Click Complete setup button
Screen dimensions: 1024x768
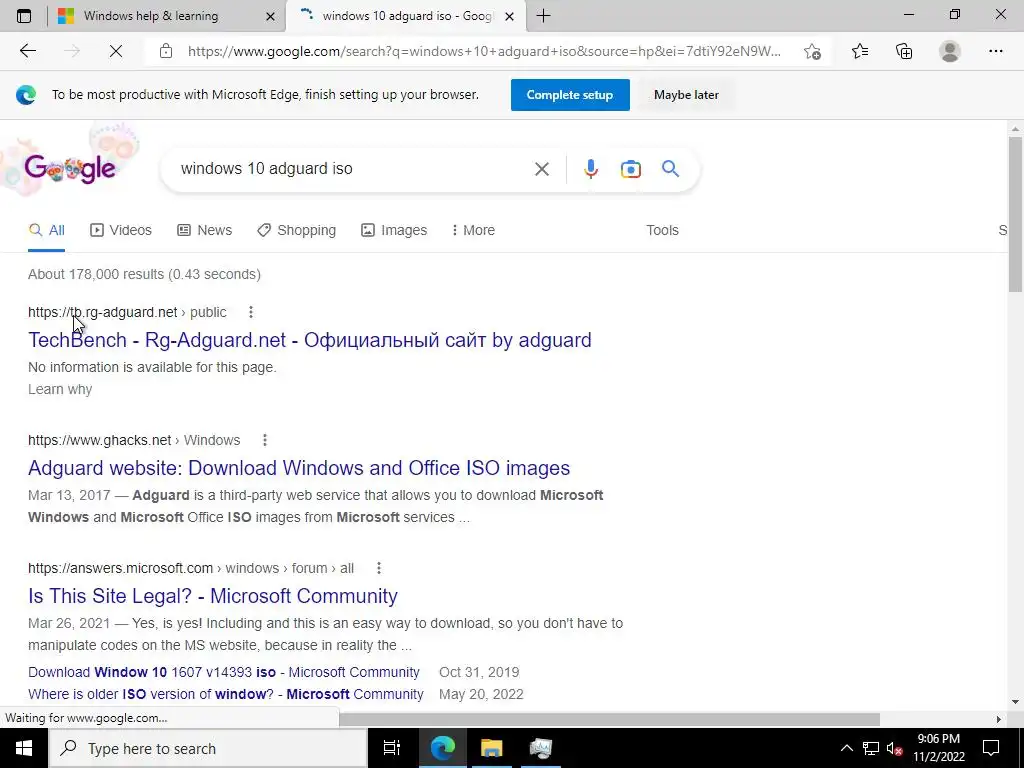570,95
